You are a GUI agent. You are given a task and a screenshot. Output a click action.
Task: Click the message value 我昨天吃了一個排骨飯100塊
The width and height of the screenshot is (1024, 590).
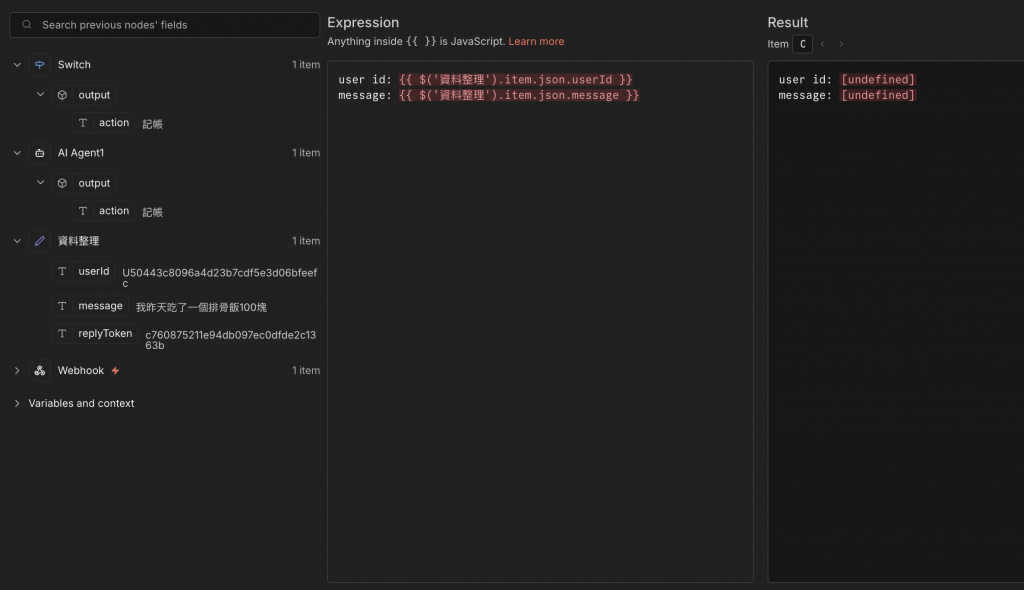click(x=201, y=307)
